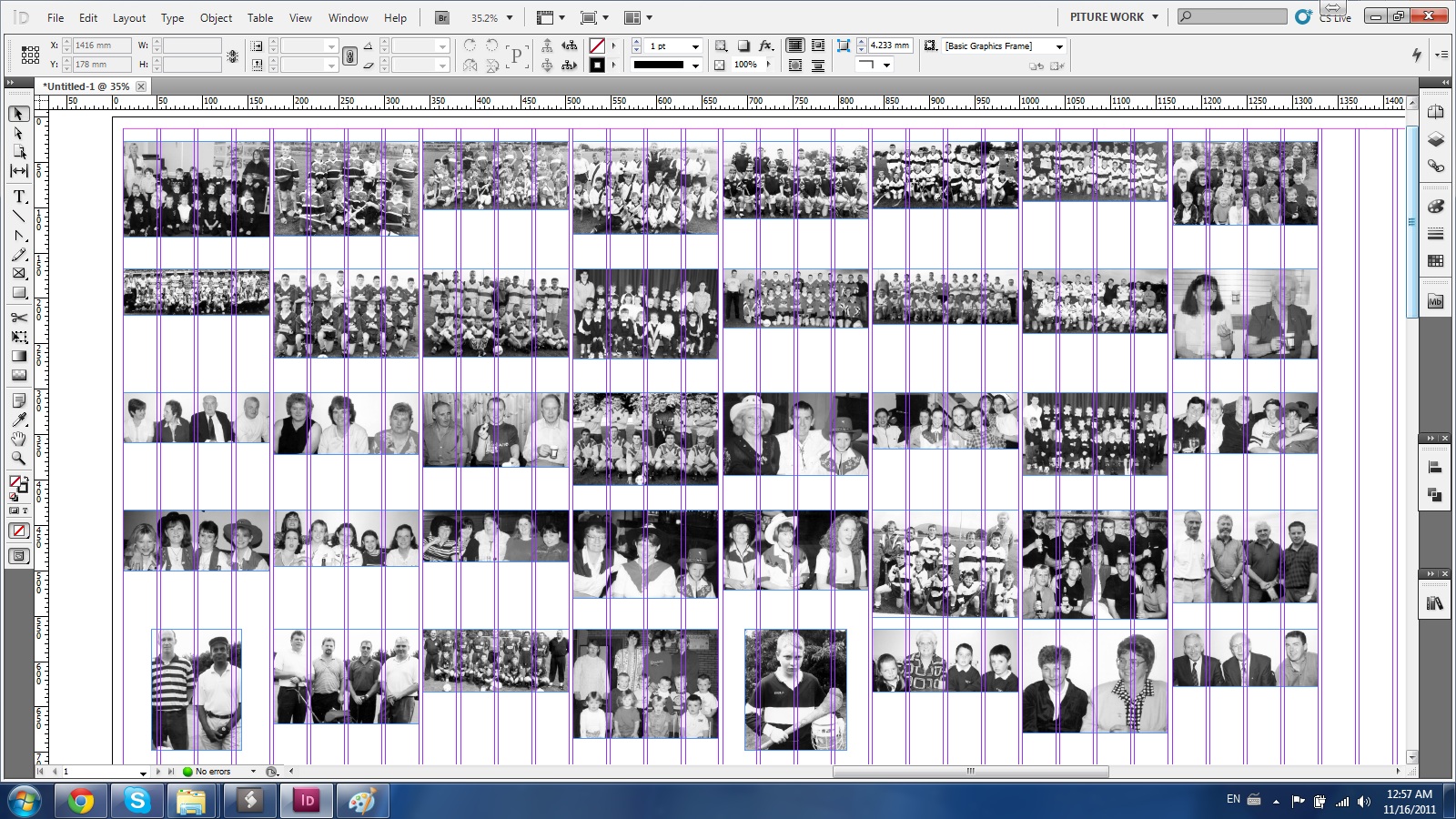Open Adobe Bridge from the application bar
The width and height of the screenshot is (1456, 819).
coord(442,17)
